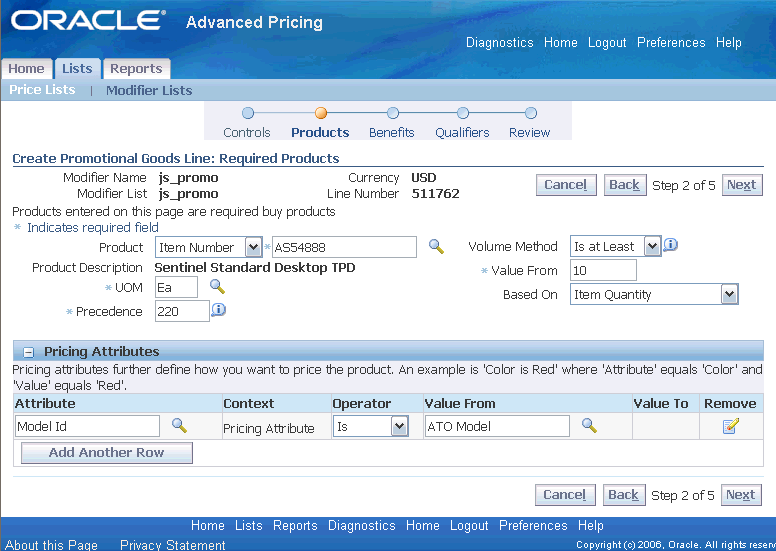The image size is (776, 551).
Task: Click the Oracle logo
Action: point(88,20)
